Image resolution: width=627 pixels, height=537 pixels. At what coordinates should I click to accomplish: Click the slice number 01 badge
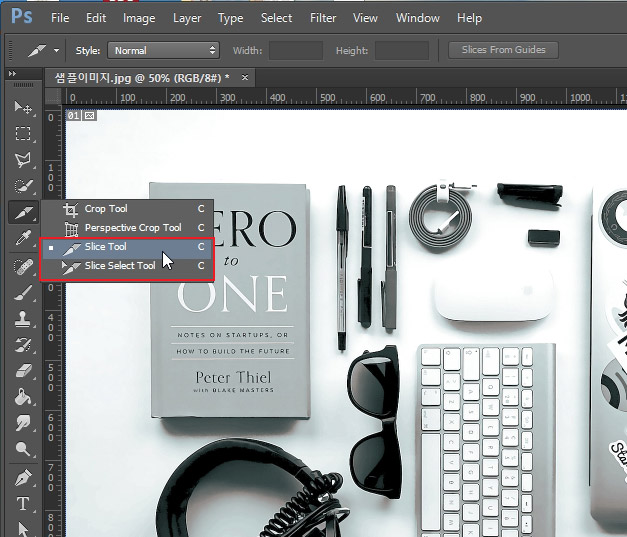pos(74,116)
